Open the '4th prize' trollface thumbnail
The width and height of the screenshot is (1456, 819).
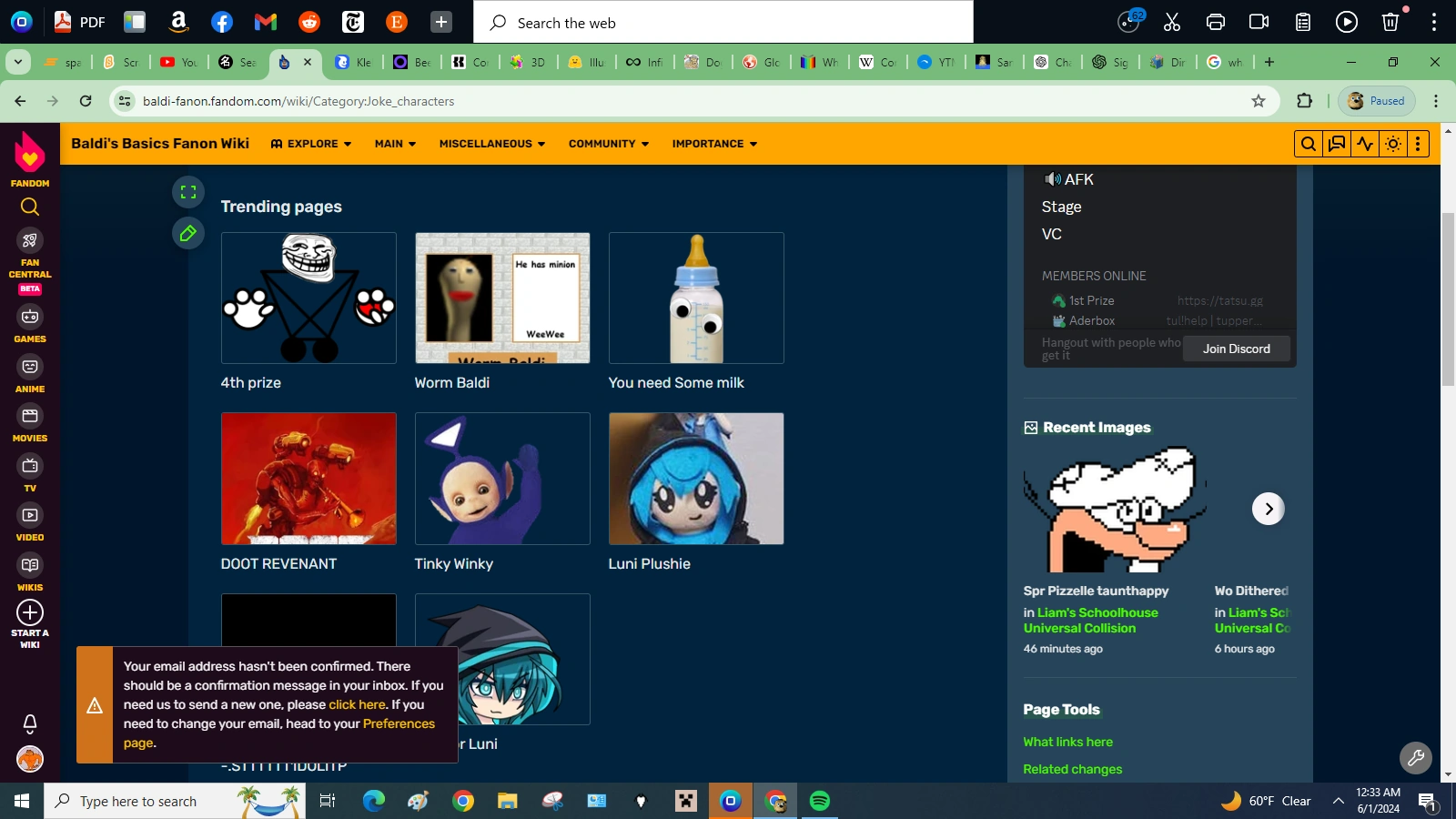(x=308, y=298)
